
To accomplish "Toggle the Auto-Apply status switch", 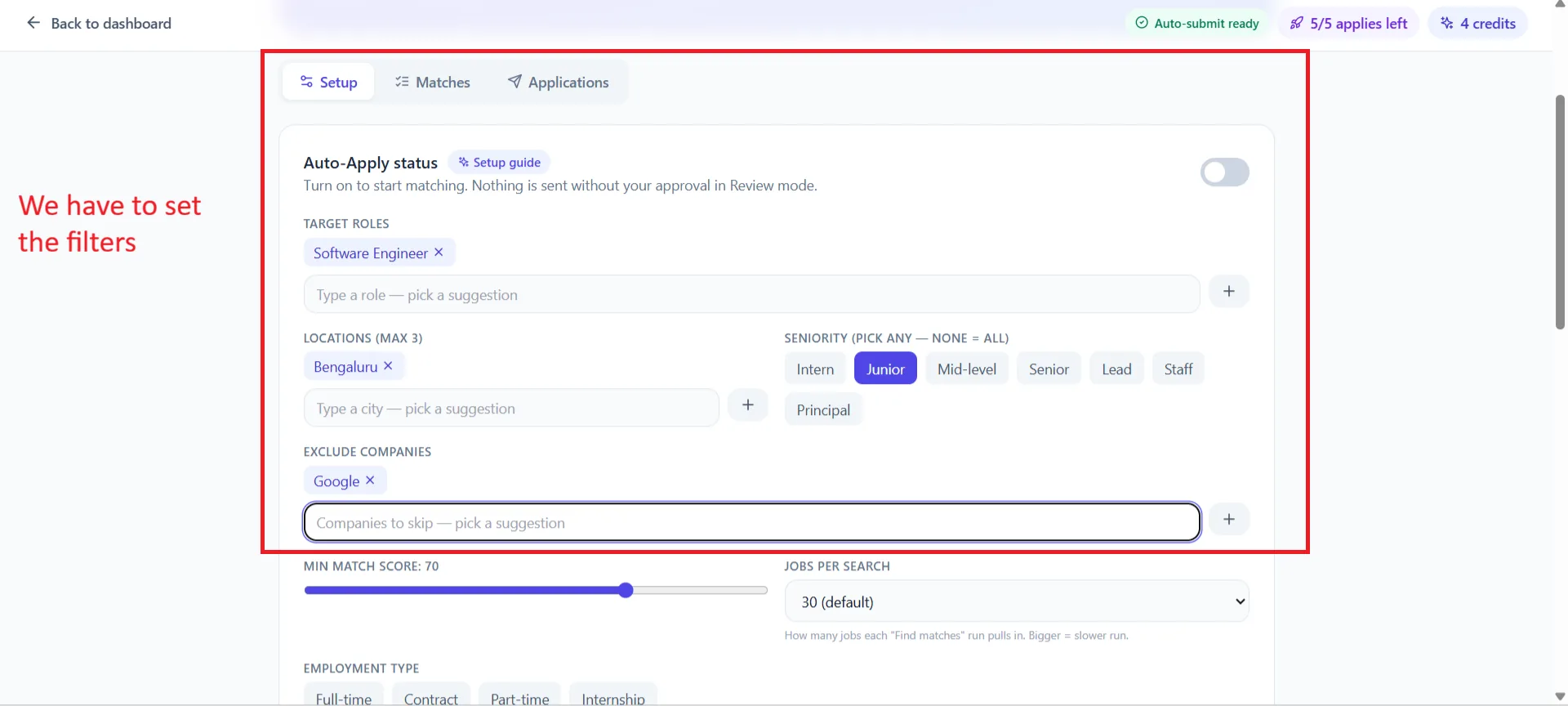I will click(x=1224, y=172).
